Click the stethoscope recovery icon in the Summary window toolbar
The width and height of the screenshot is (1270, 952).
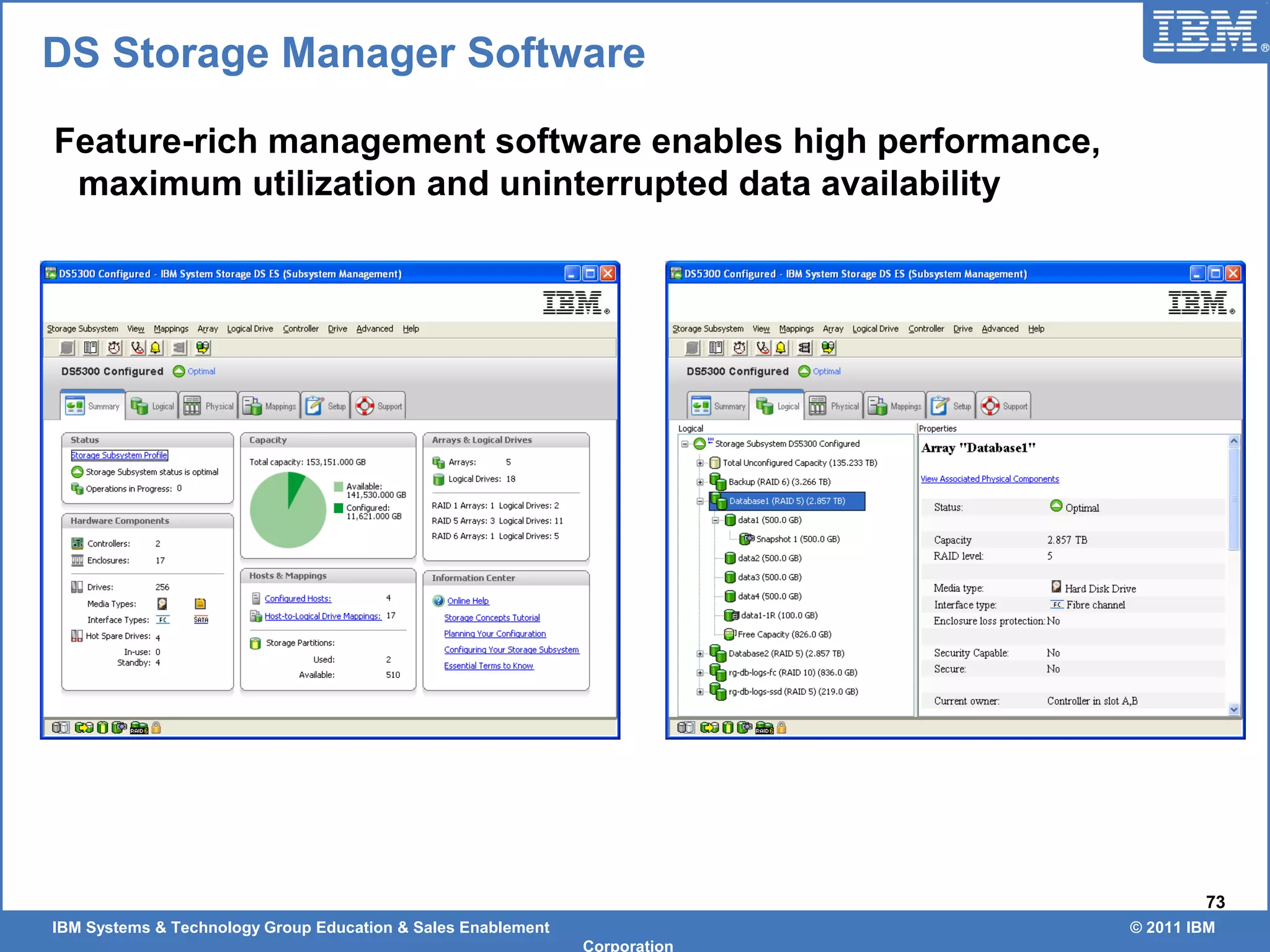pos(138,348)
